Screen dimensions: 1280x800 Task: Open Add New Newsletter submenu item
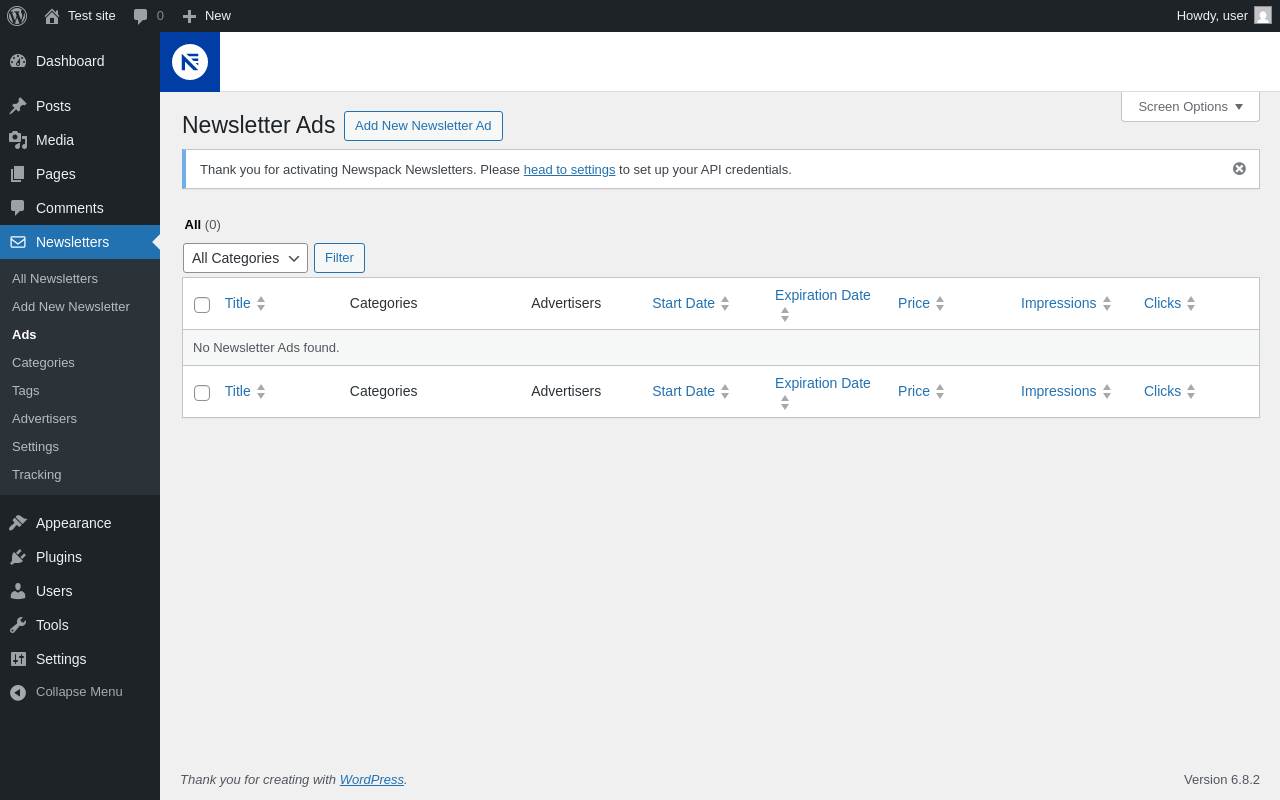pyautogui.click(x=71, y=306)
